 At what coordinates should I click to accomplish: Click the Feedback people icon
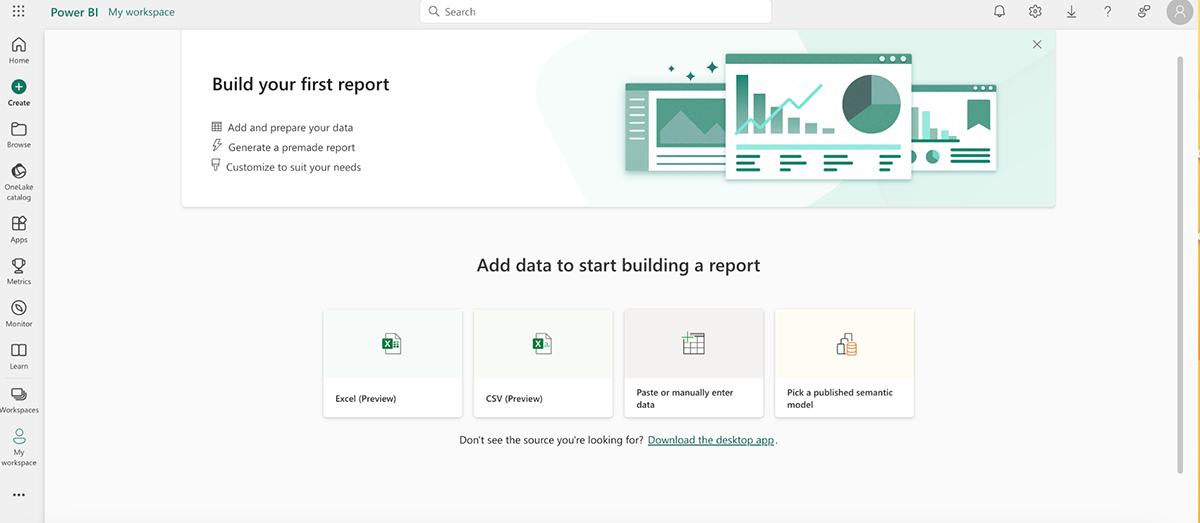click(x=1143, y=12)
